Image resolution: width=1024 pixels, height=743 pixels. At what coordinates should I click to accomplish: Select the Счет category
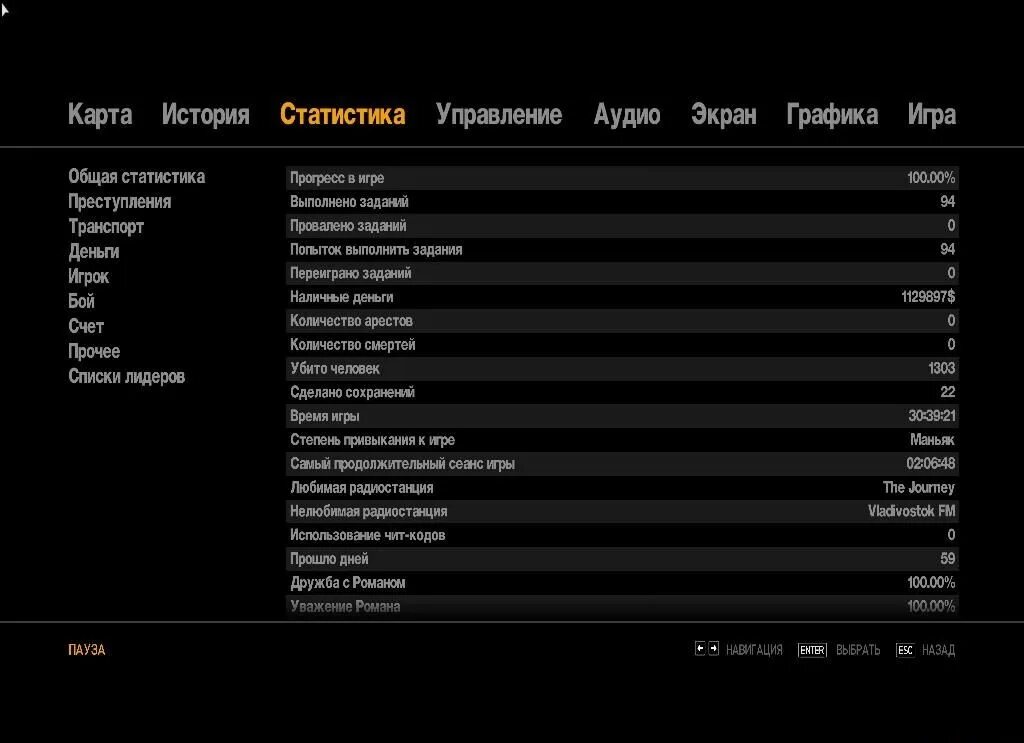pyautogui.click(x=86, y=326)
